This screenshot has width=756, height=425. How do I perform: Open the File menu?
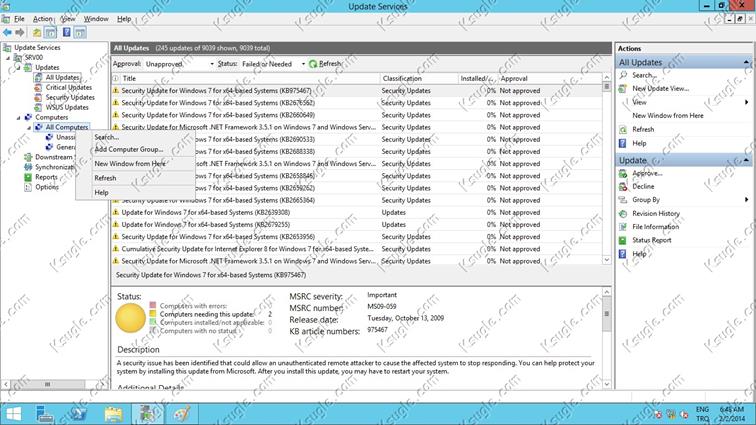(x=19, y=19)
